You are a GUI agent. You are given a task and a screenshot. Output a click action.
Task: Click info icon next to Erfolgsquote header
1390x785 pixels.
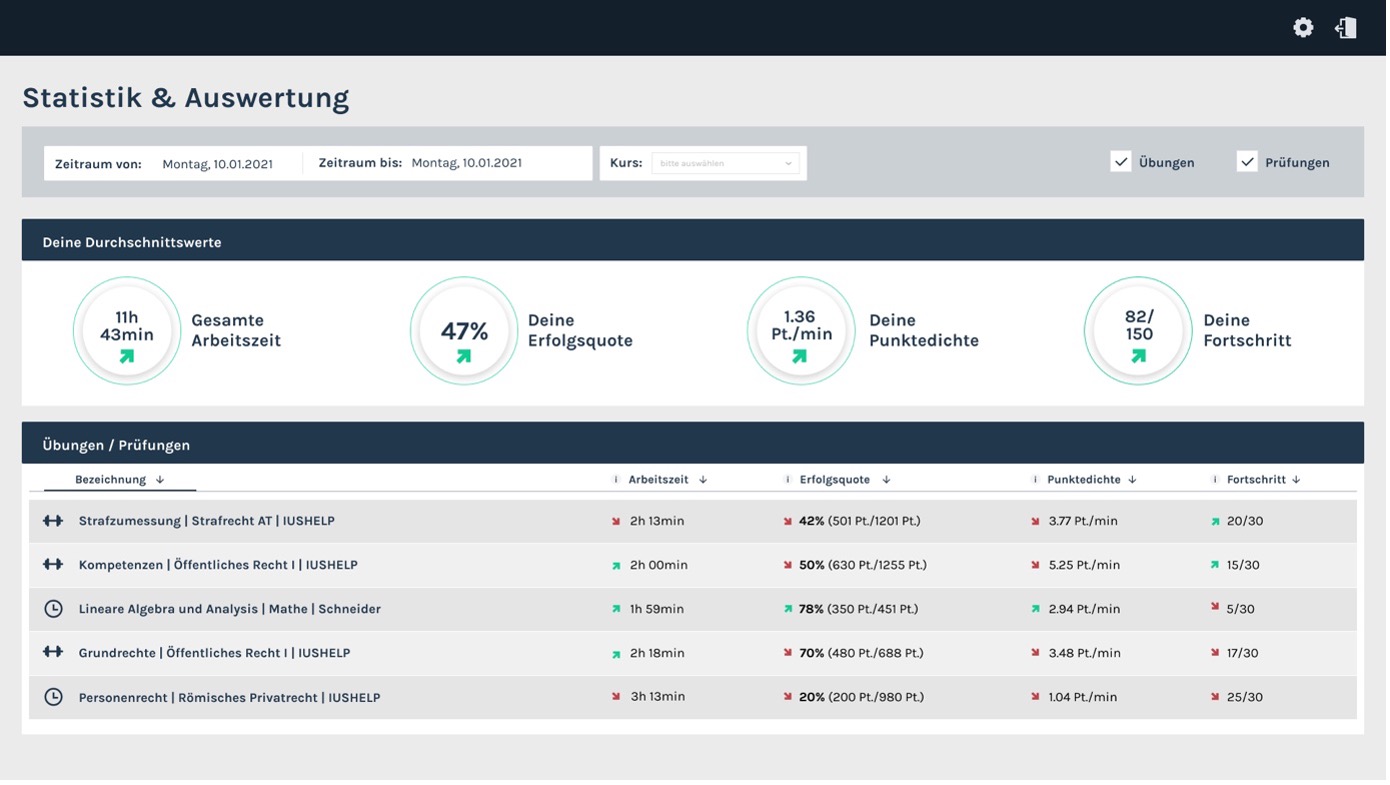787,480
